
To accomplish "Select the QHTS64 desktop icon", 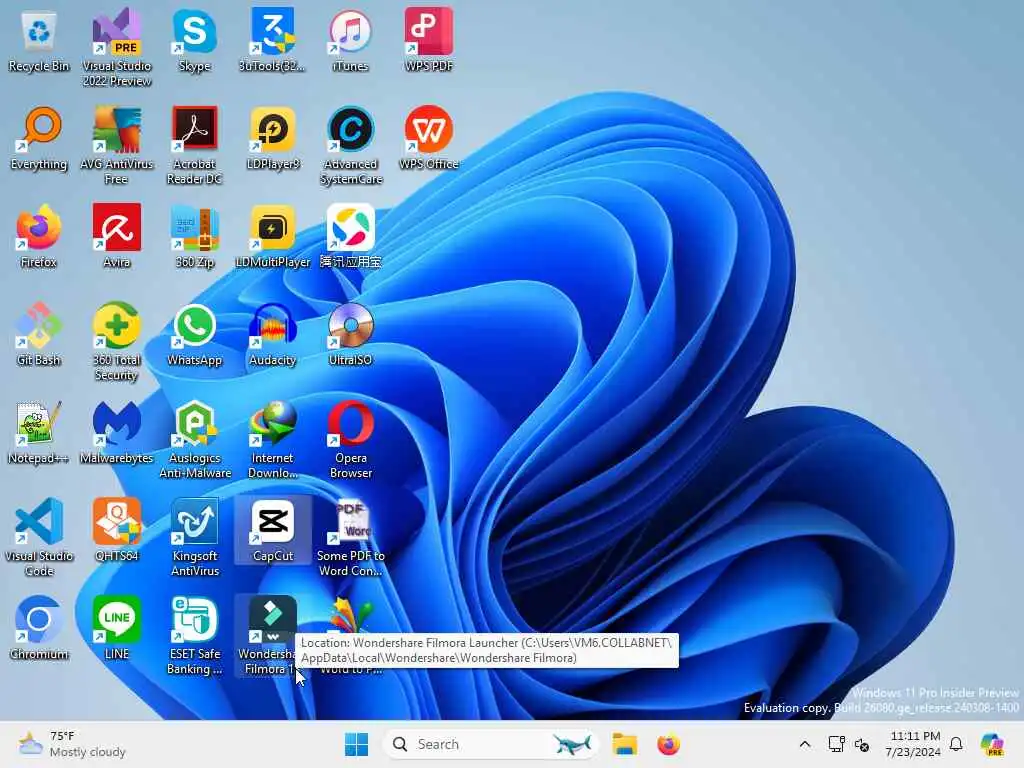I will (x=117, y=530).
